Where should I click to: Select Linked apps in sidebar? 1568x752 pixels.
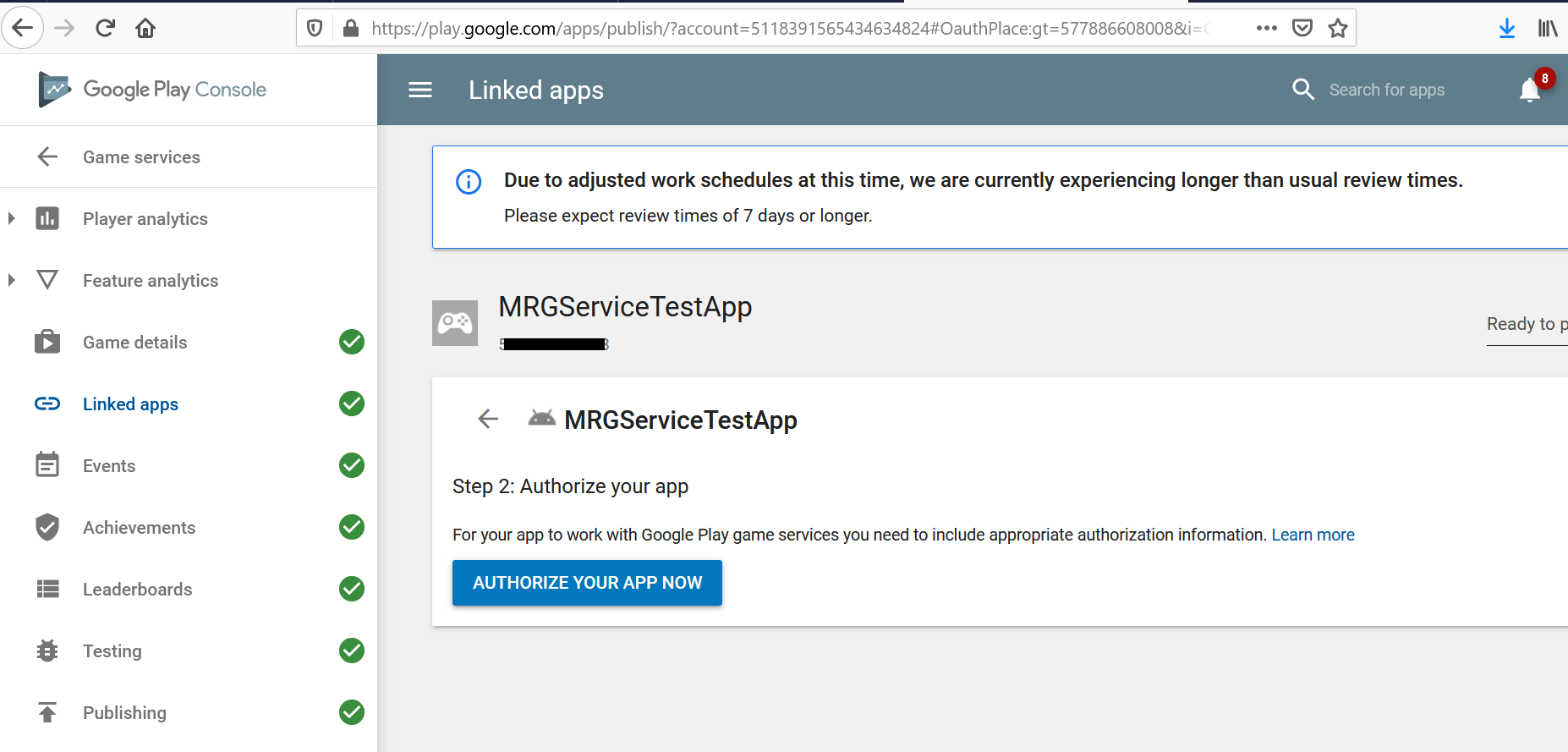(131, 404)
